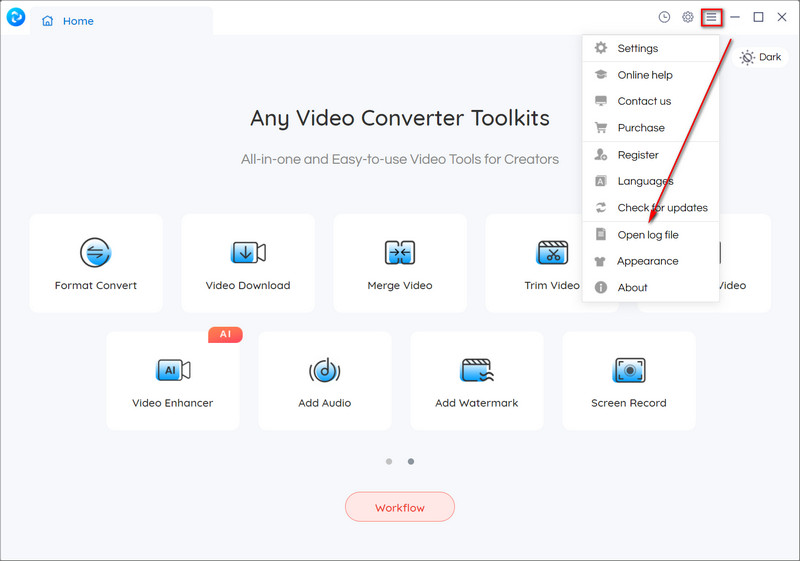The image size is (800, 561).
Task: Open the Add Watermark tool icon
Action: click(477, 370)
